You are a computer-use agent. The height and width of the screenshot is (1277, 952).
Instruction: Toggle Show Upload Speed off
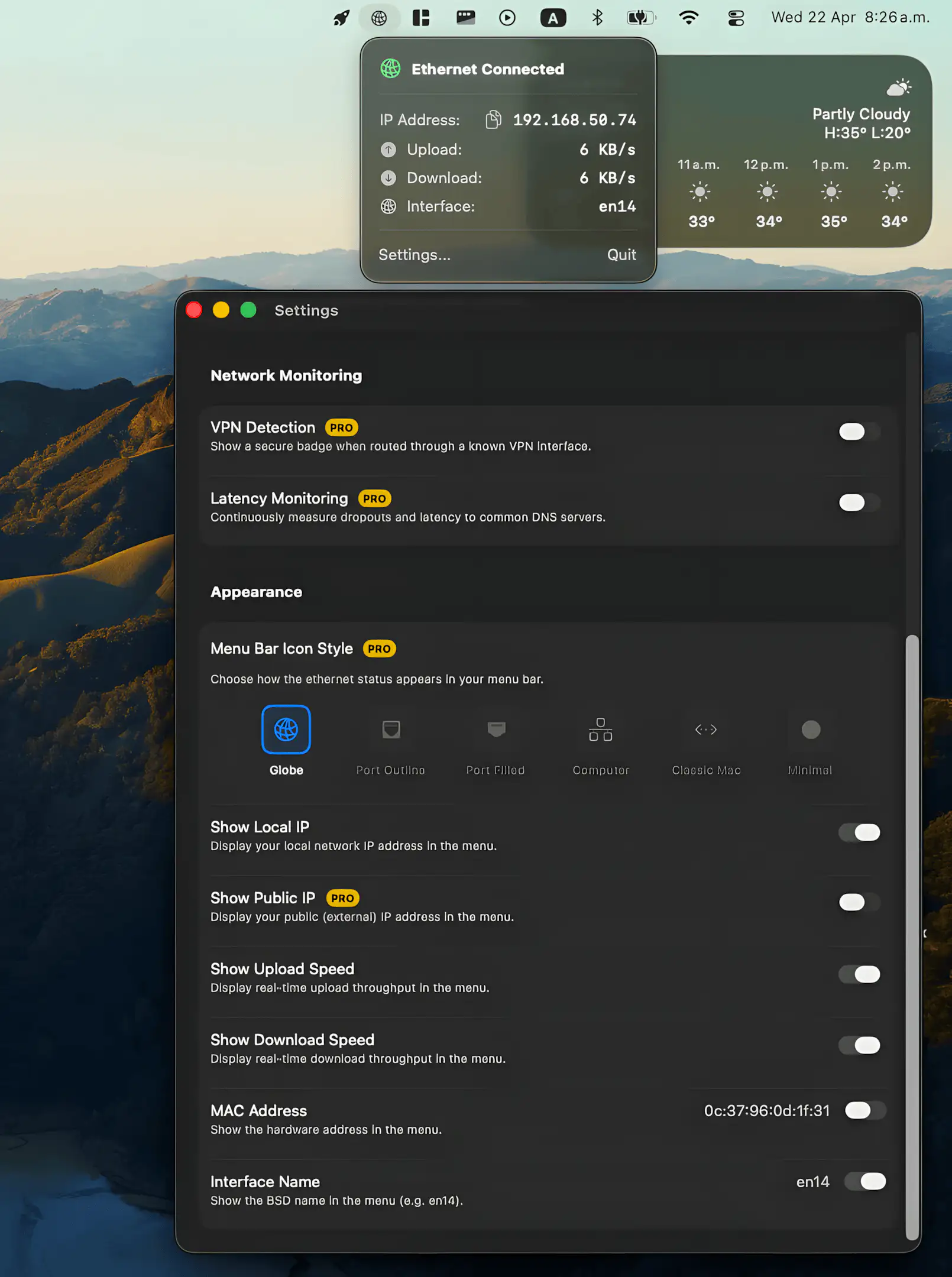point(859,974)
